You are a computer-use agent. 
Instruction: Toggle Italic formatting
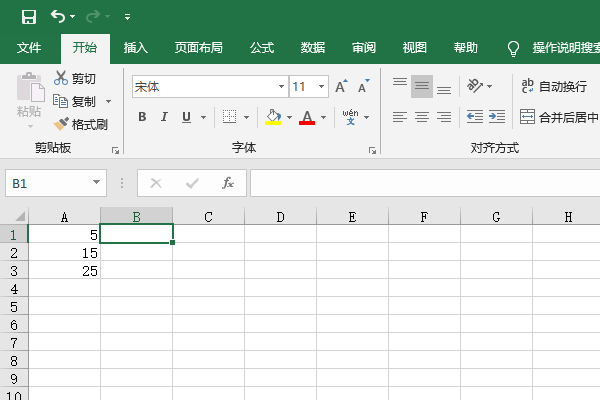pyautogui.click(x=164, y=117)
